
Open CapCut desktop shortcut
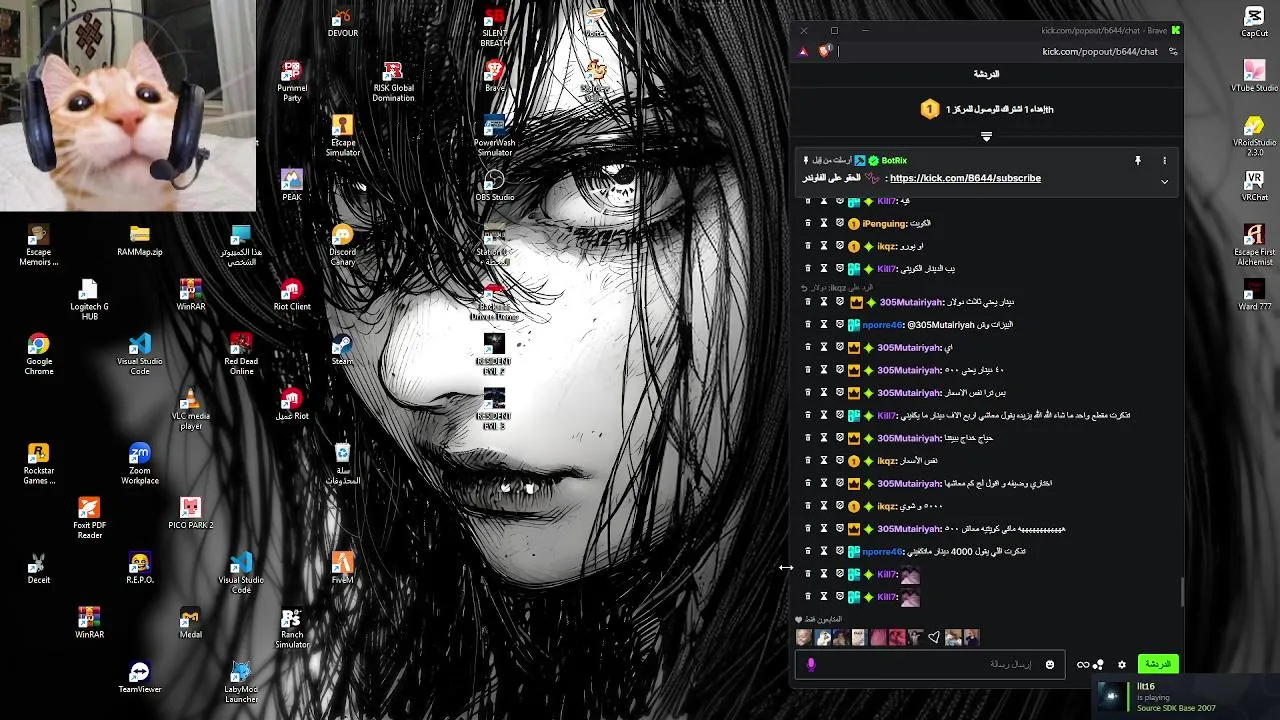coord(1254,22)
